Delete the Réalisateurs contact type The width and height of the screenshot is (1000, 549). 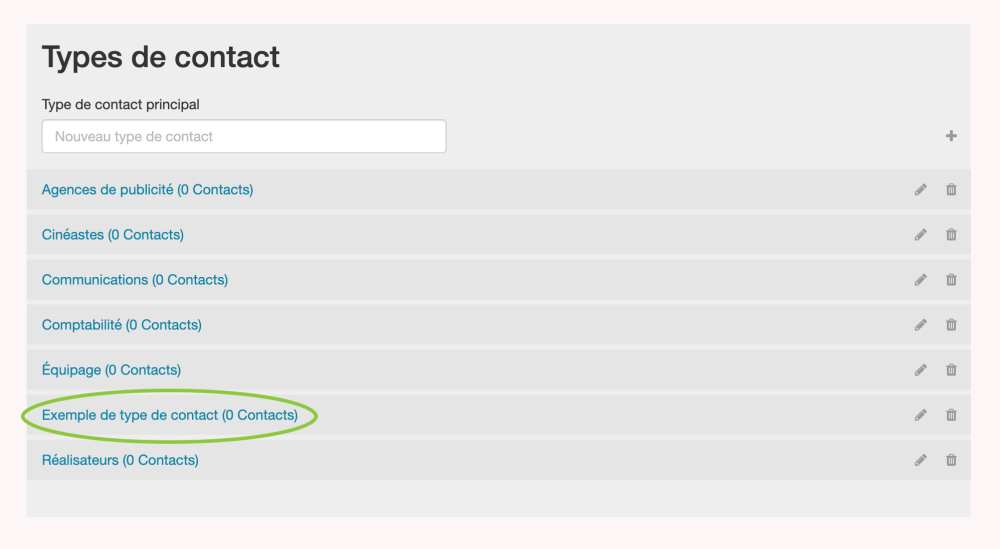pos(951,460)
